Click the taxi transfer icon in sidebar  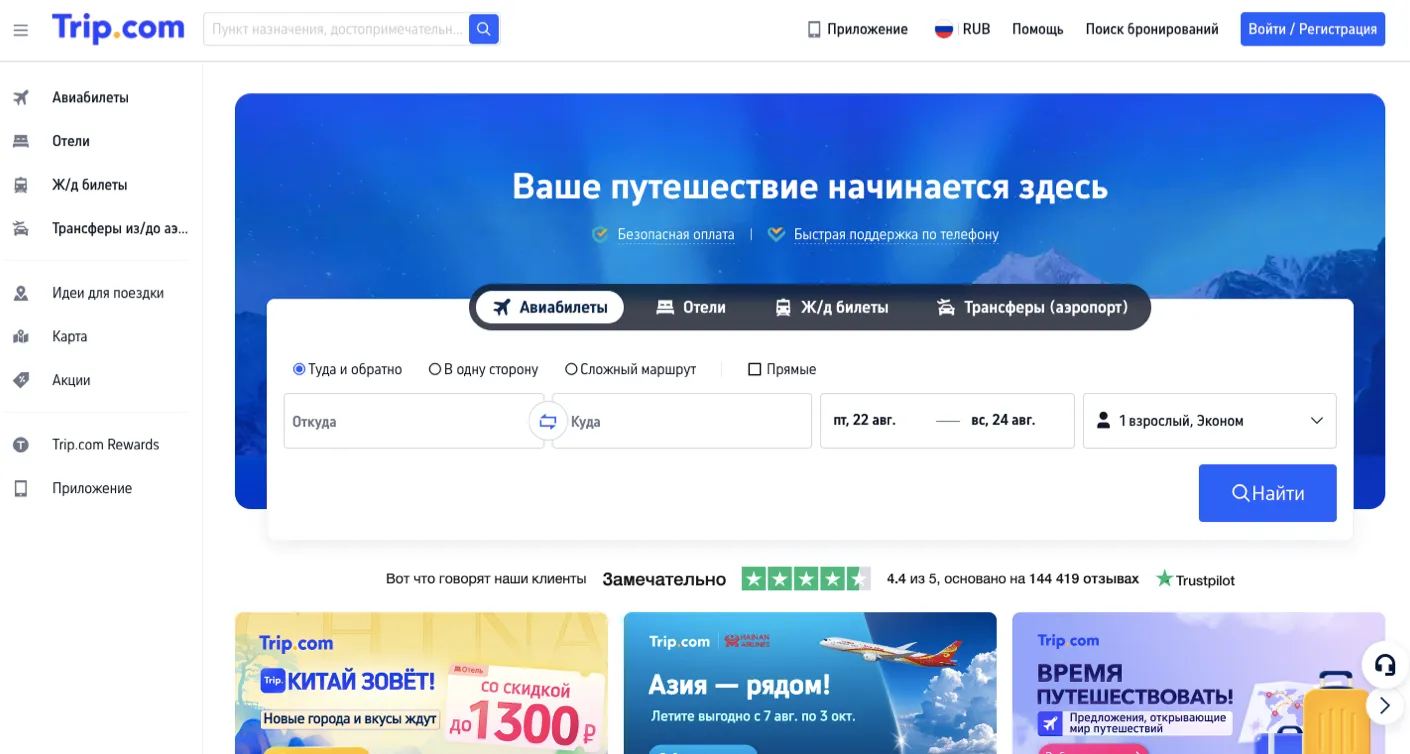pyautogui.click(x=21, y=229)
